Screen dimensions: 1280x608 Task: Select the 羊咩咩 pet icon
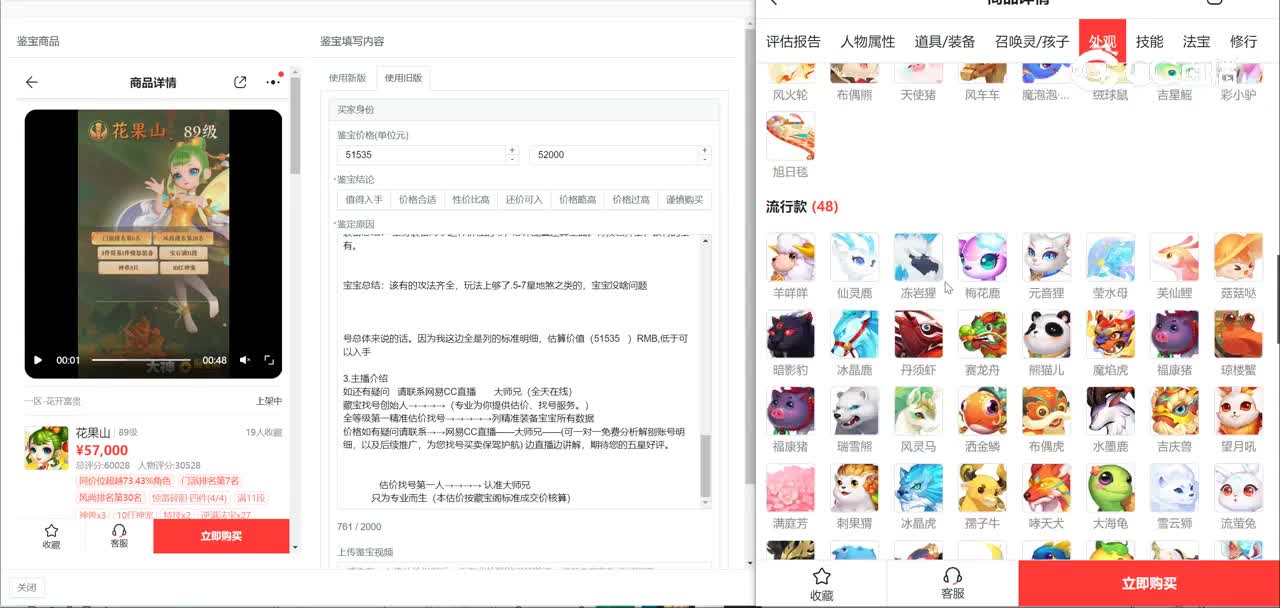point(791,258)
